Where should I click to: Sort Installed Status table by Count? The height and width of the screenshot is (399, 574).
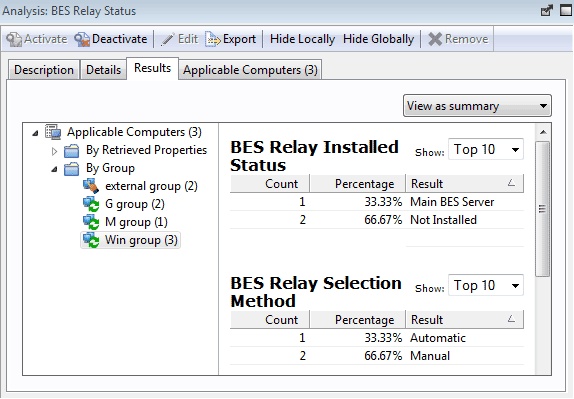pyautogui.click(x=270, y=183)
